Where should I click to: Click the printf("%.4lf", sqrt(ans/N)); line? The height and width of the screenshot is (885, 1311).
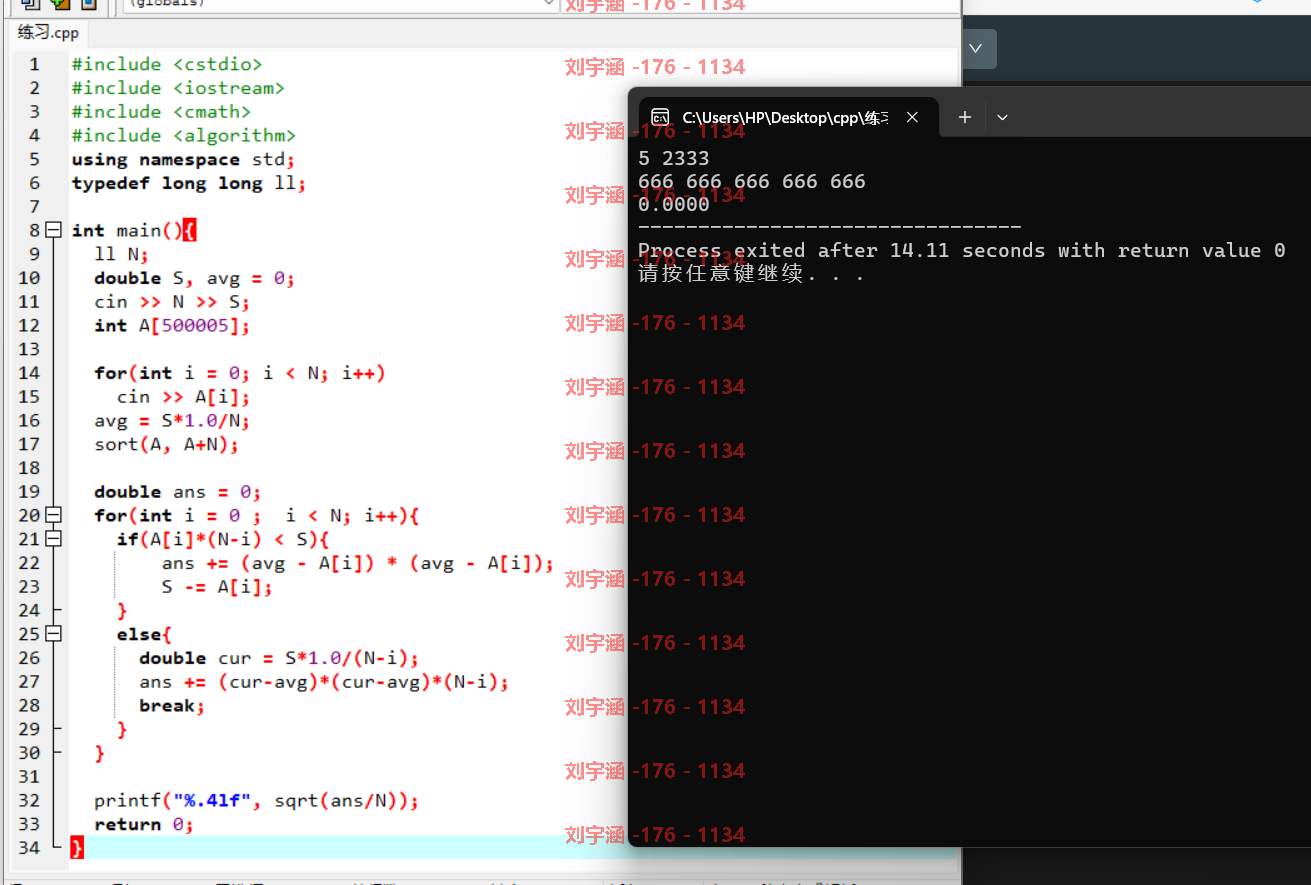tap(257, 801)
